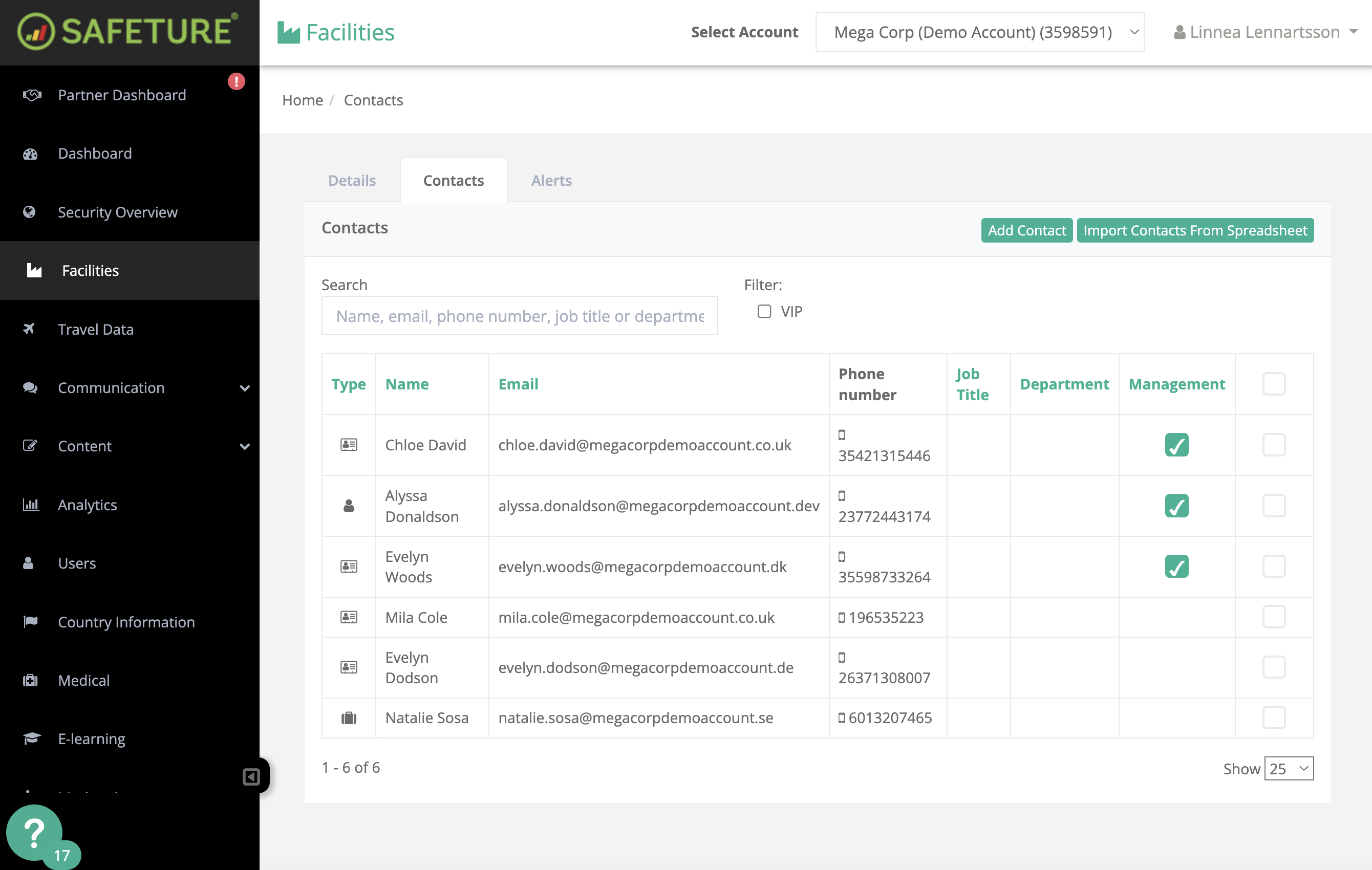Click the Medical first-aid kit icon
The height and width of the screenshot is (870, 1372).
click(30, 680)
